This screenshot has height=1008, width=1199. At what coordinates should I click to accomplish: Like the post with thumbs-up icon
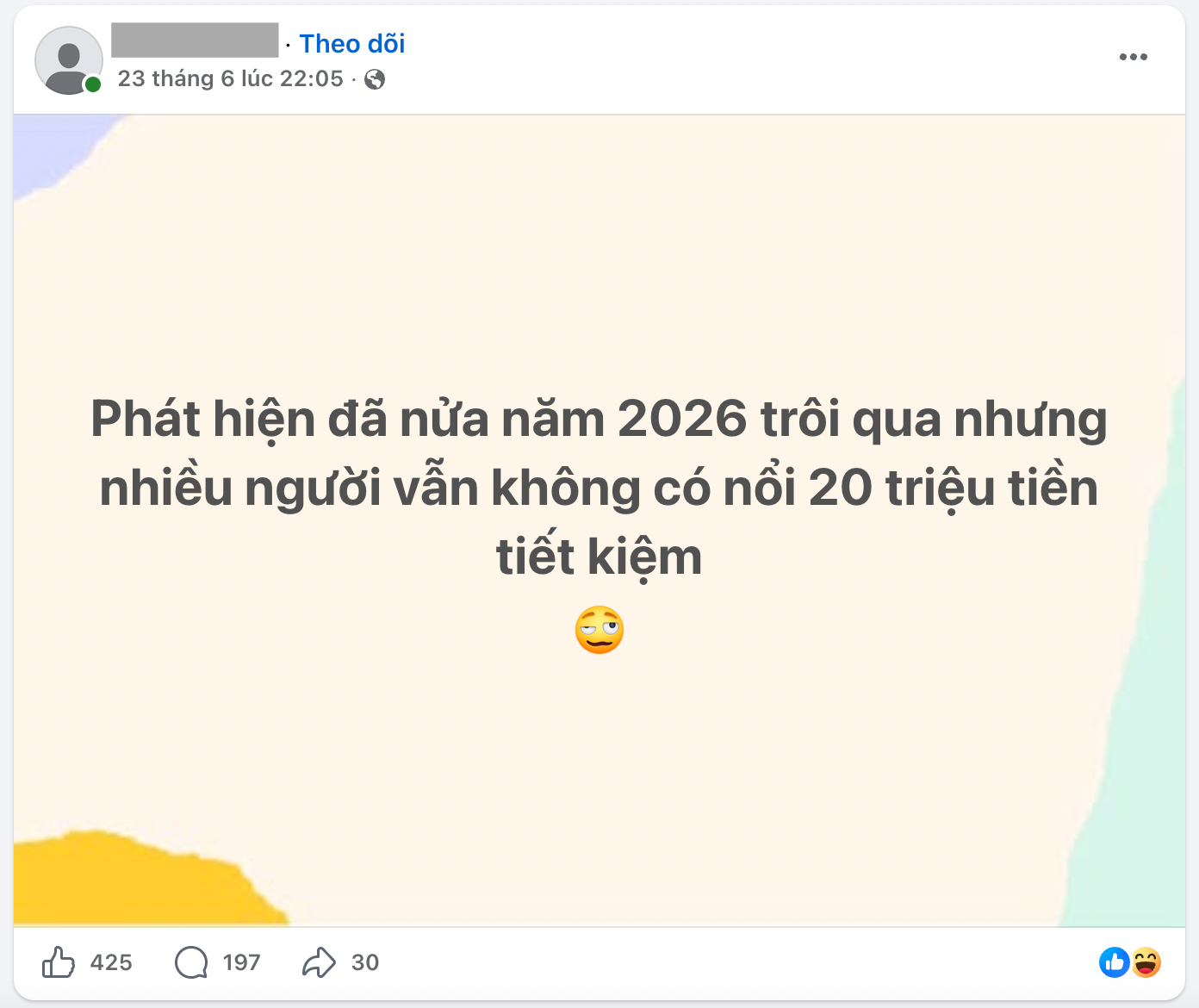coord(59,961)
